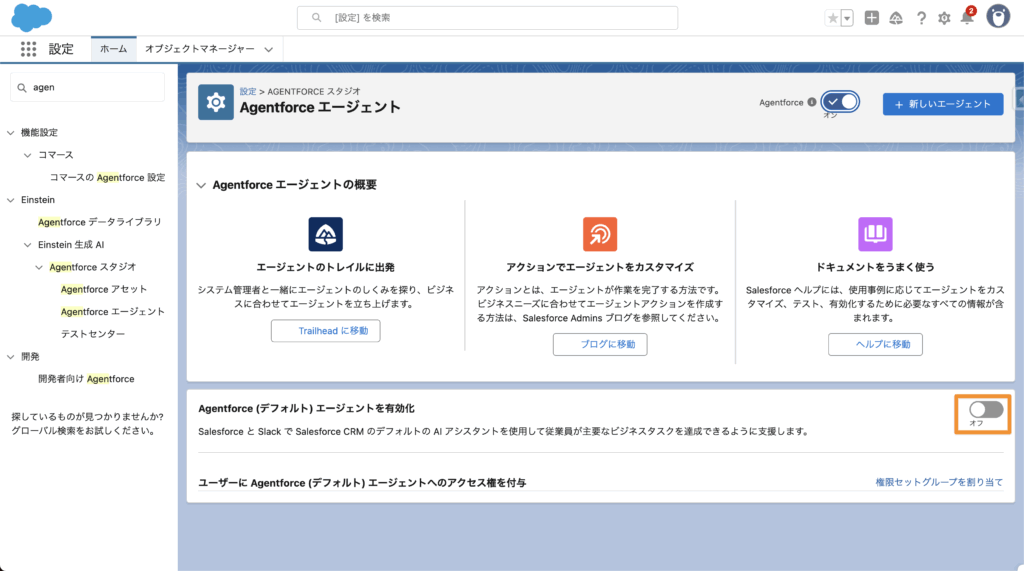Viewport: 1024px width, 571px height.
Task: Click the 設定 breadcrumb link
Action: (248, 91)
